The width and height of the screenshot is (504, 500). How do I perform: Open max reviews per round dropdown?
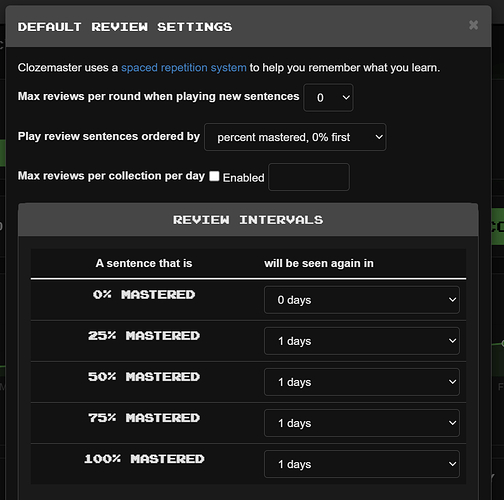pos(328,98)
